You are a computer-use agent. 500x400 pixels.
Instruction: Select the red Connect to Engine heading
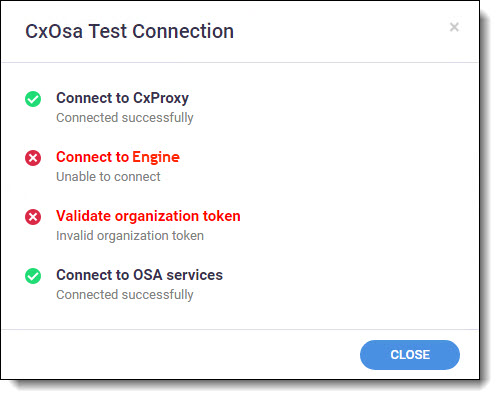pos(118,157)
